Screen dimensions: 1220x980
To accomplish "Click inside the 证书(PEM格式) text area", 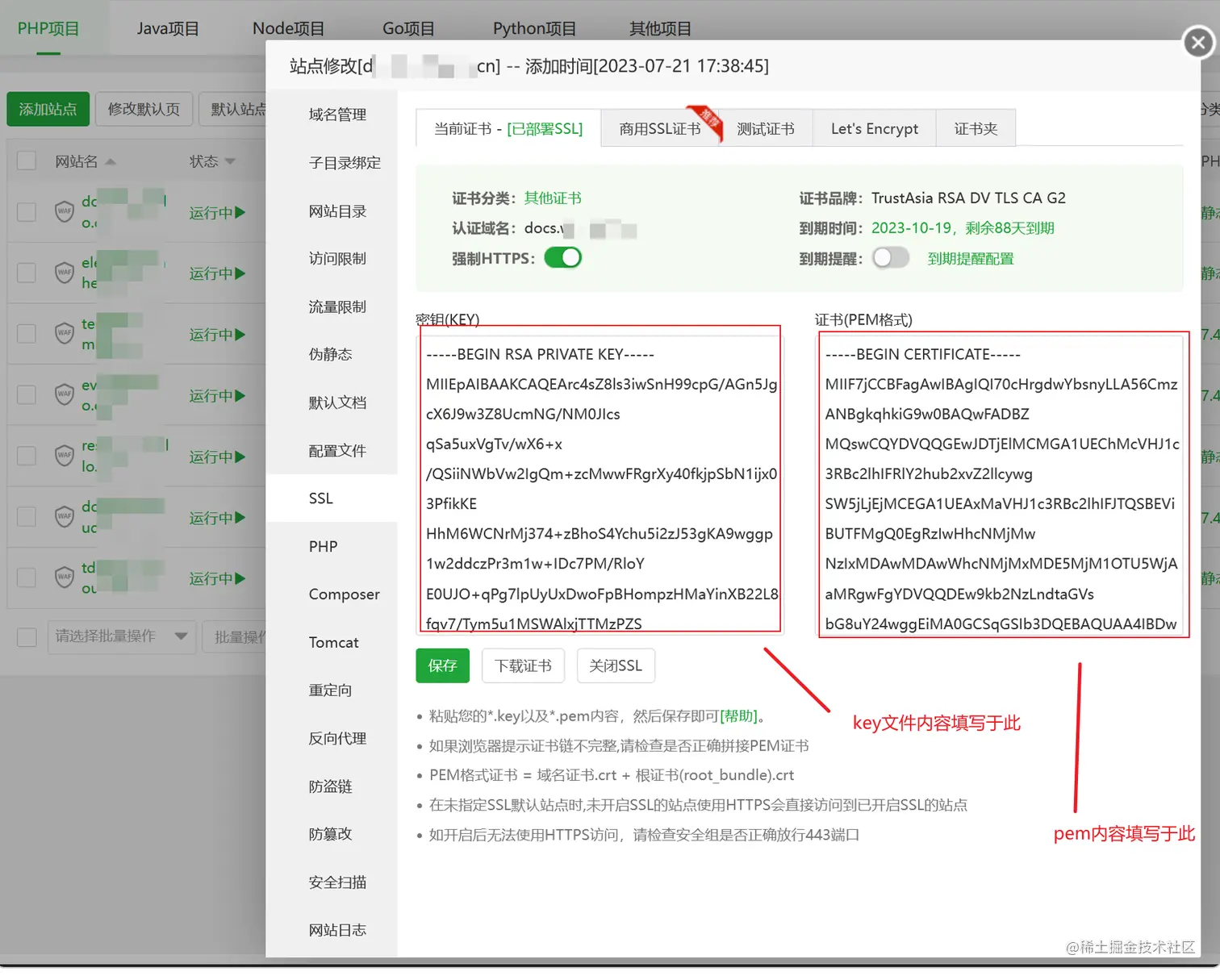I will click(x=1001, y=486).
